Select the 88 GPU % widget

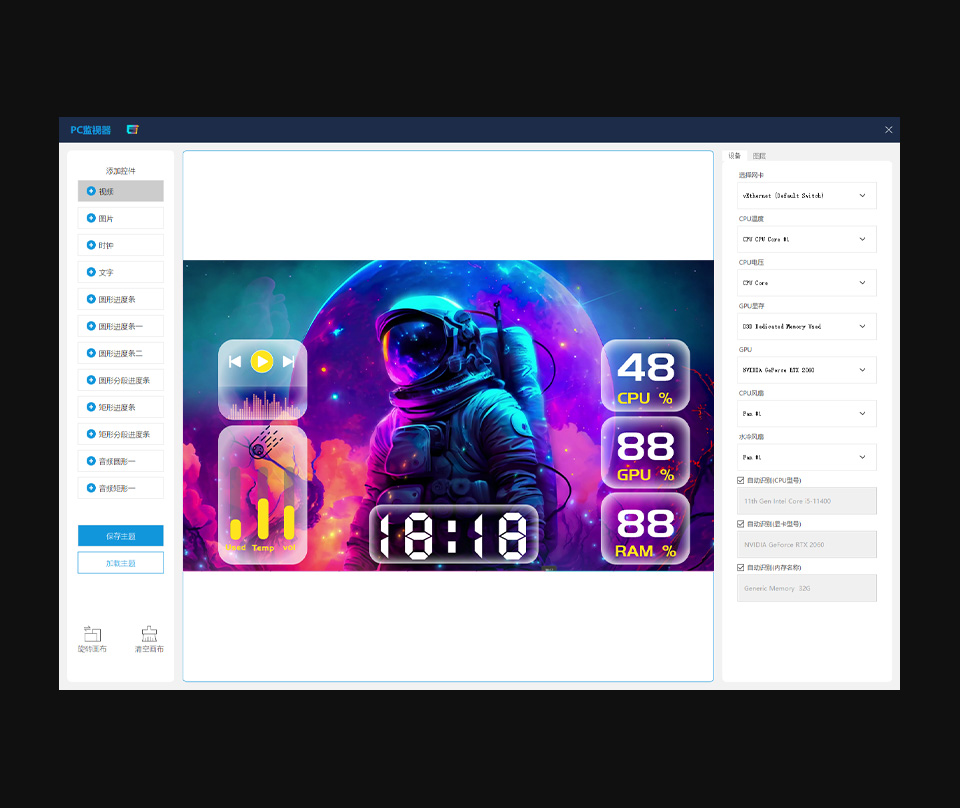(646, 452)
